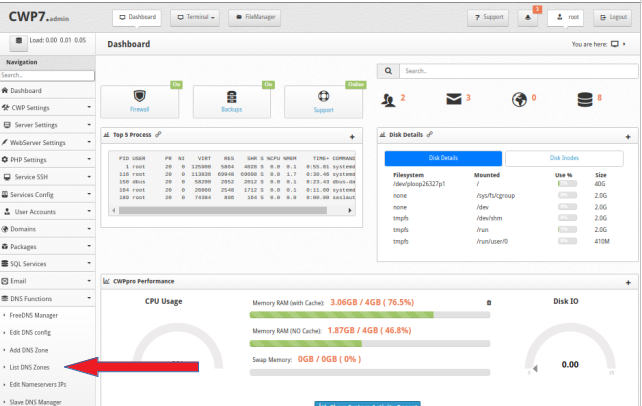Click the Backups server icon
This screenshot has width=642, height=406.
(232, 97)
